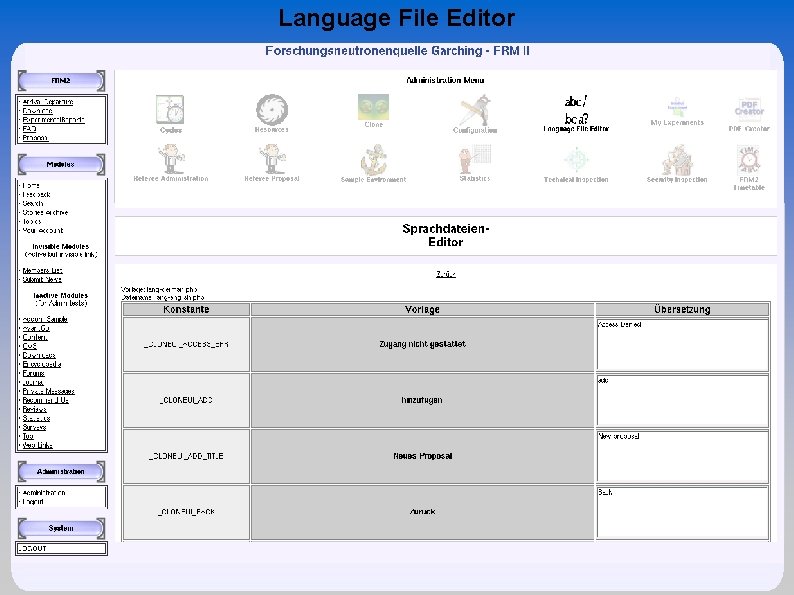Open the Administration link in sidebar

tap(44, 493)
